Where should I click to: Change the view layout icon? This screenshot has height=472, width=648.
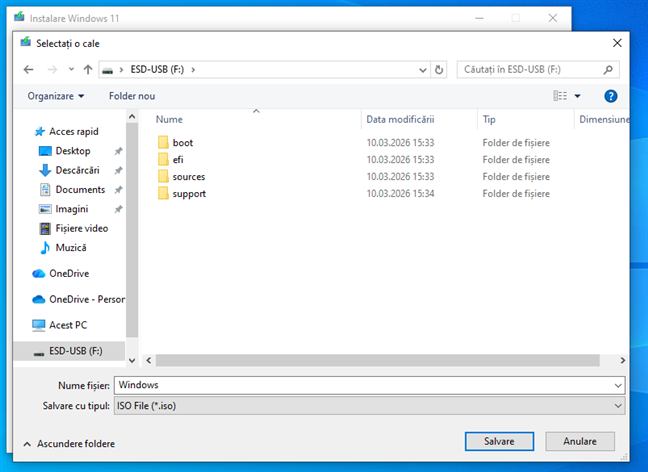click(x=560, y=96)
